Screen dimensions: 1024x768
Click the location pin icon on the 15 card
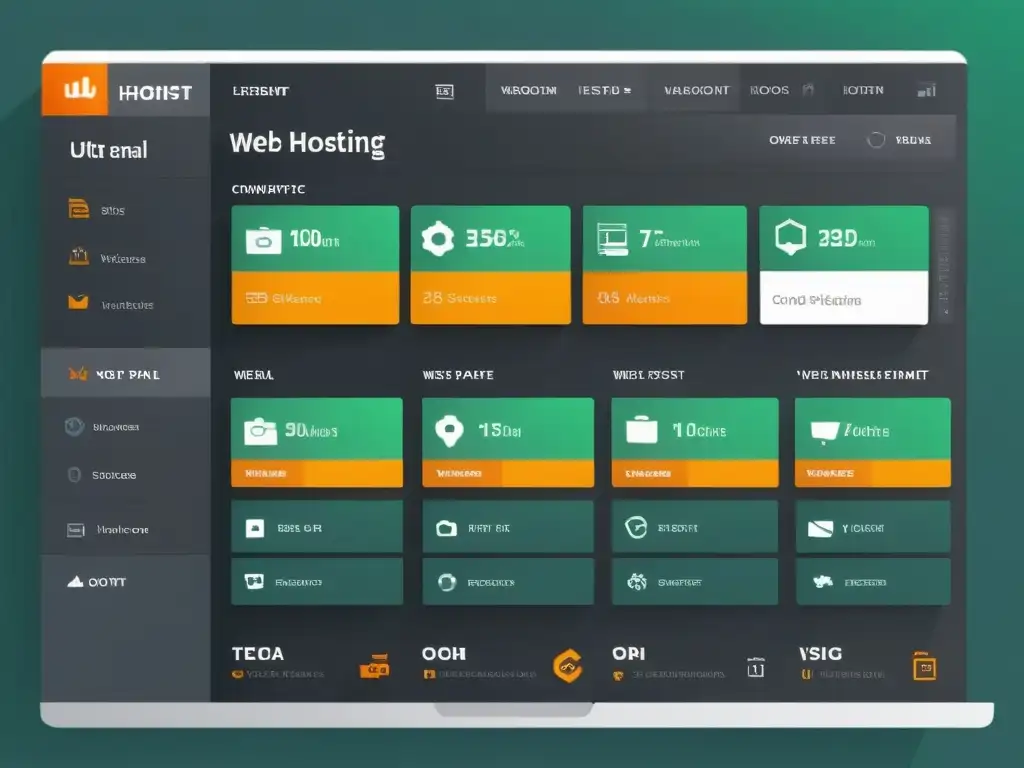coord(448,430)
